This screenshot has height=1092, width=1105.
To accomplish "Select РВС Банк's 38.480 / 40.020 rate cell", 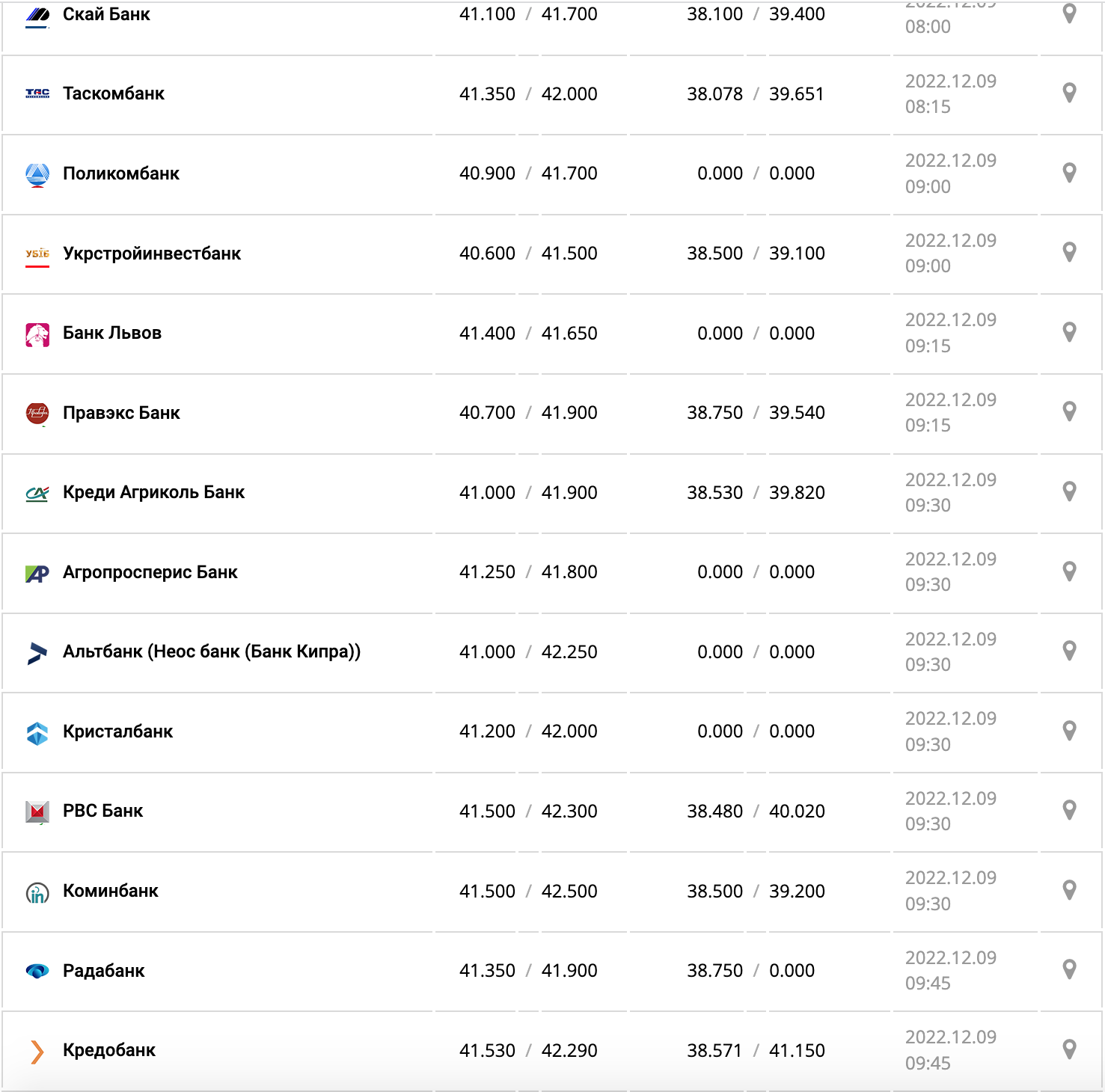I will tap(756, 812).
